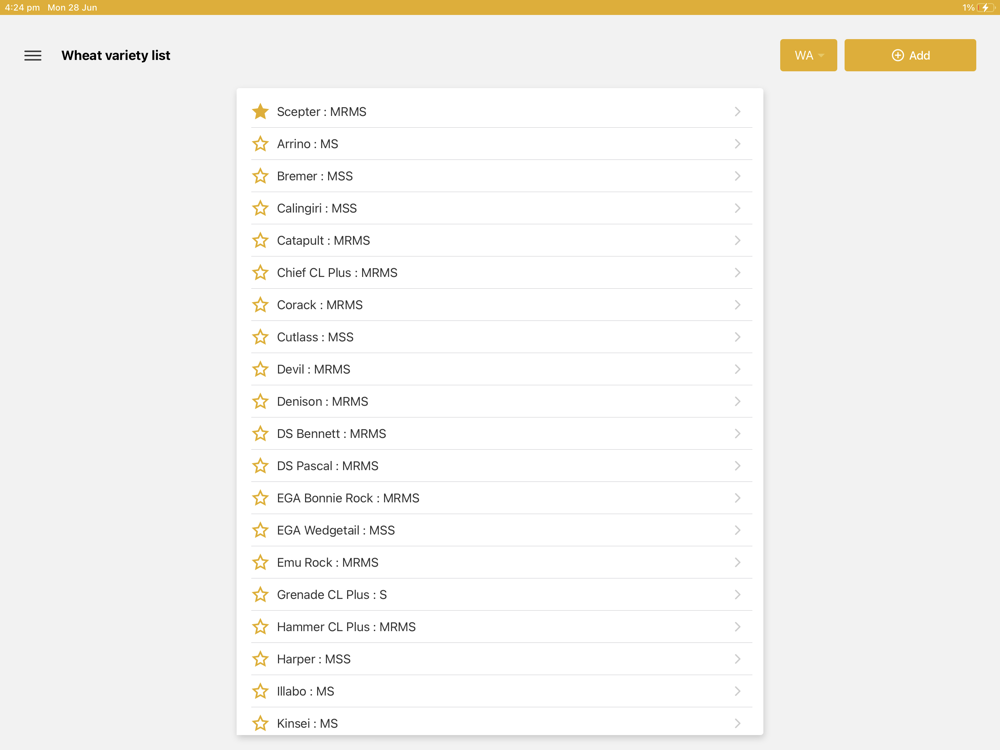This screenshot has width=1000, height=750.
Task: Click the Add button
Action: [x=909, y=55]
